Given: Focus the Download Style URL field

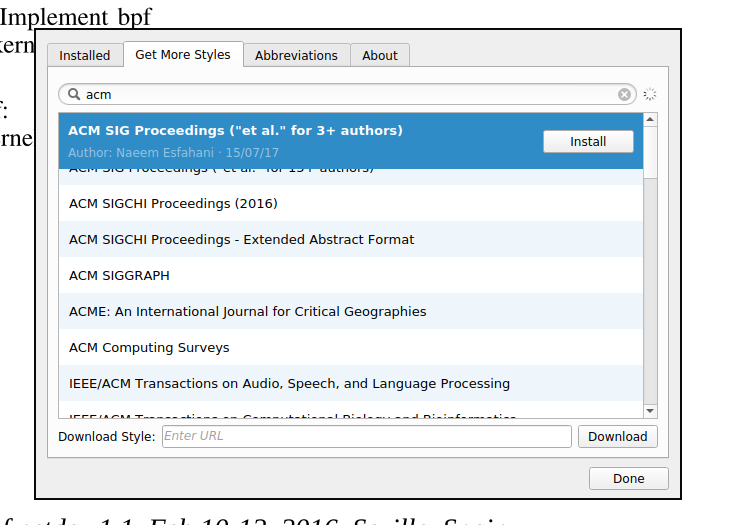Looking at the screenshot, I should [x=367, y=436].
